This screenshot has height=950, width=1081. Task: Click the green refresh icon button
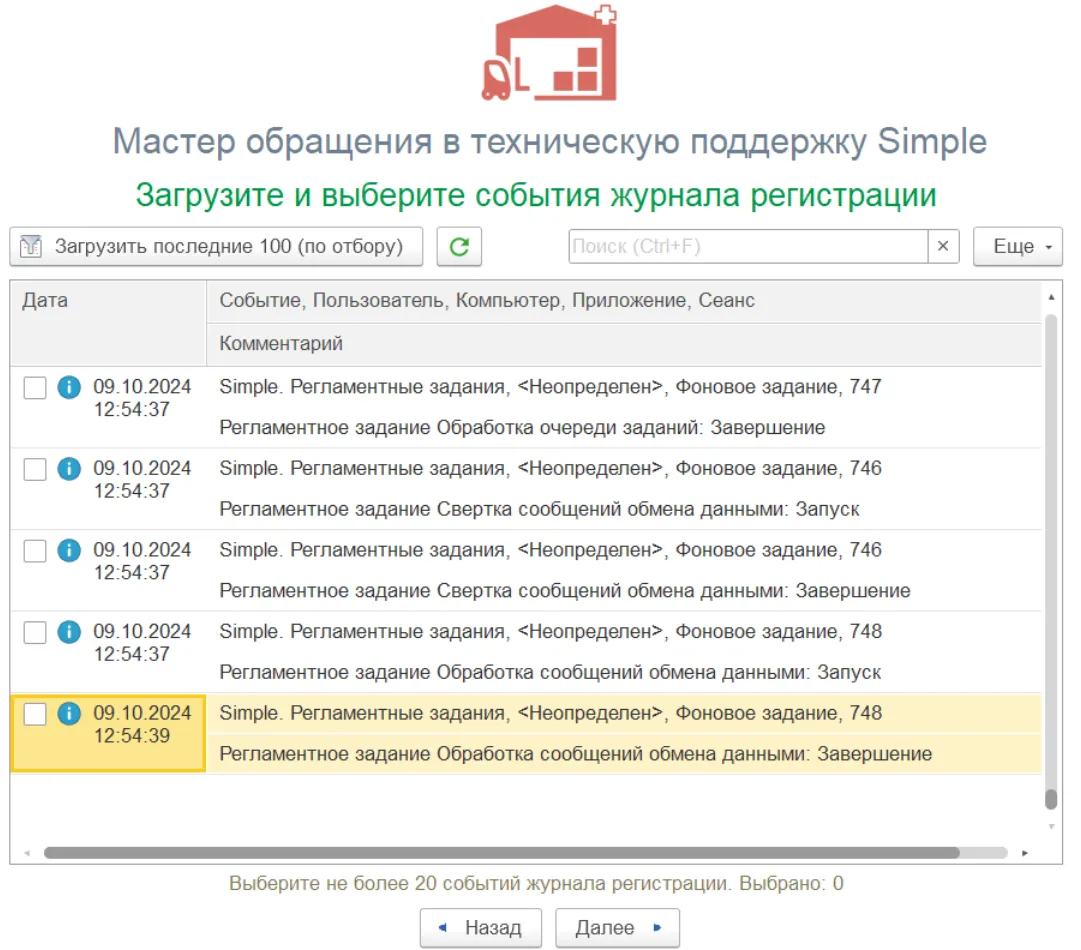coord(459,246)
